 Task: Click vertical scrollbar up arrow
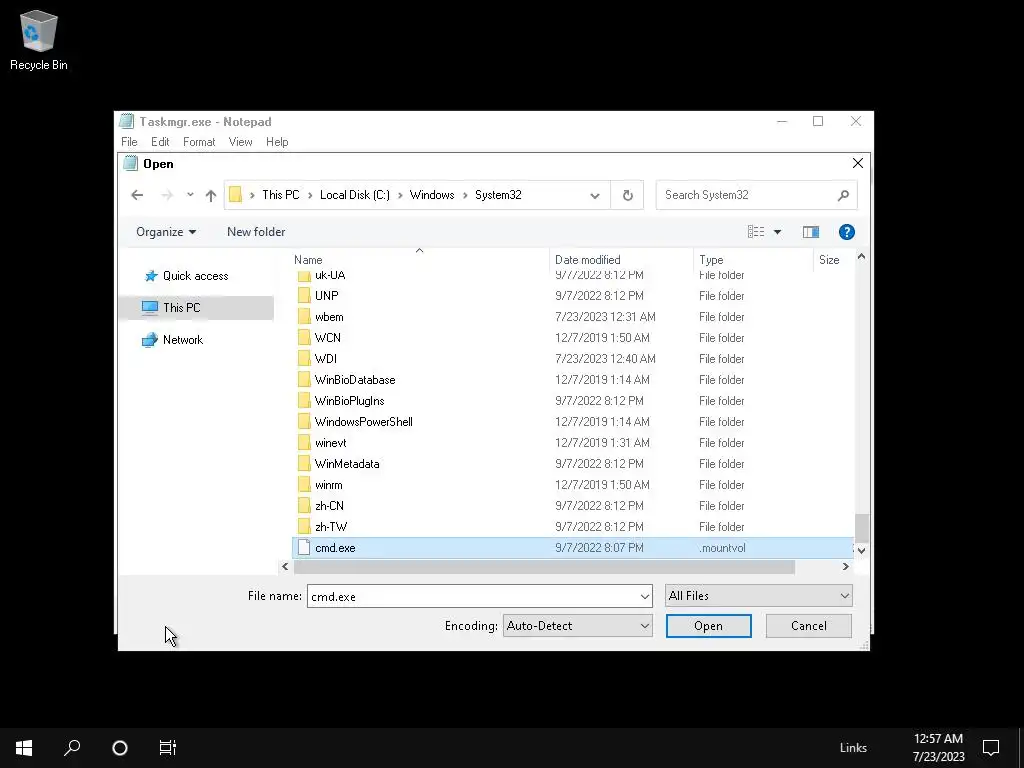(861, 257)
